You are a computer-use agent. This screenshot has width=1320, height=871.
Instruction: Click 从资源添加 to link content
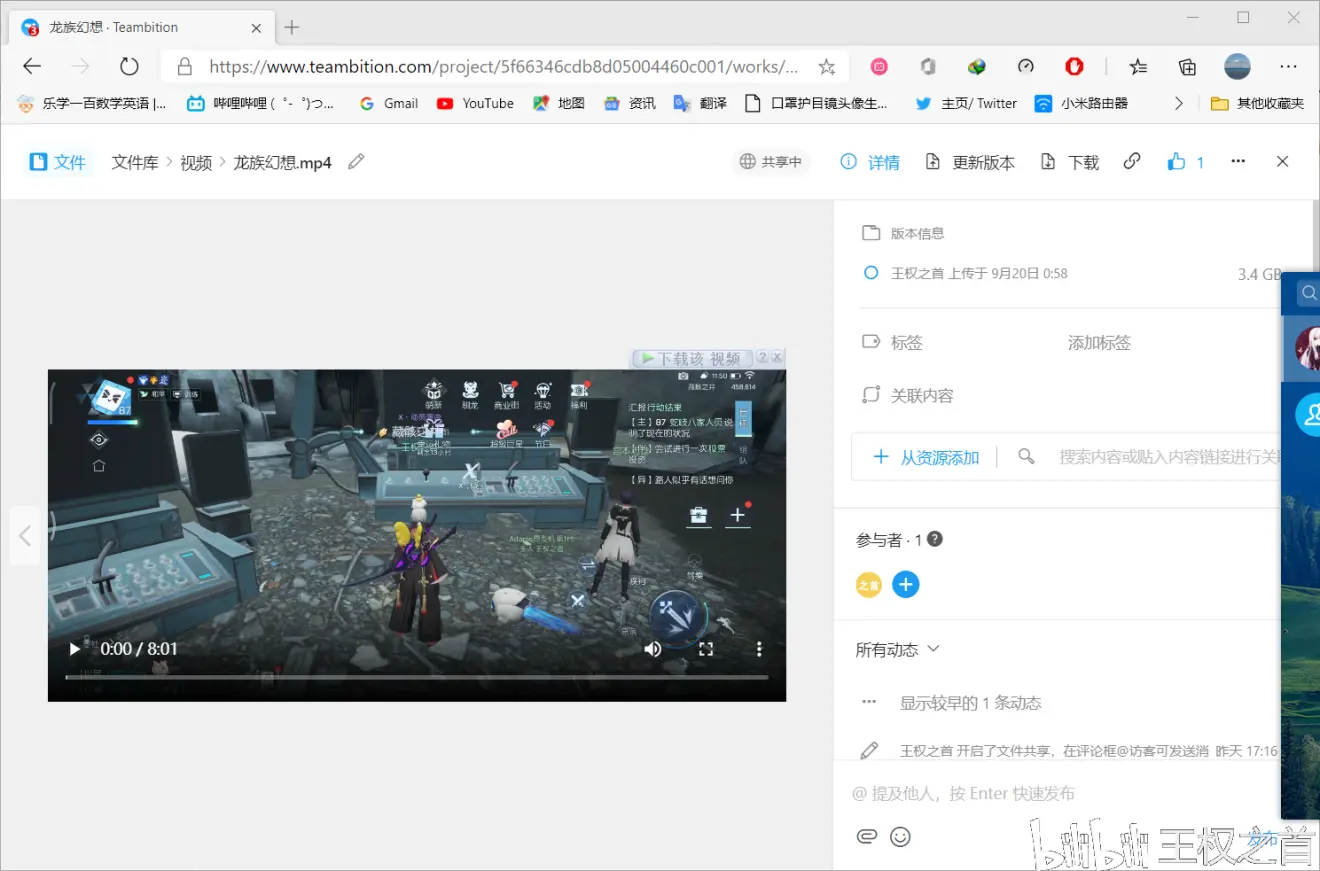click(926, 457)
